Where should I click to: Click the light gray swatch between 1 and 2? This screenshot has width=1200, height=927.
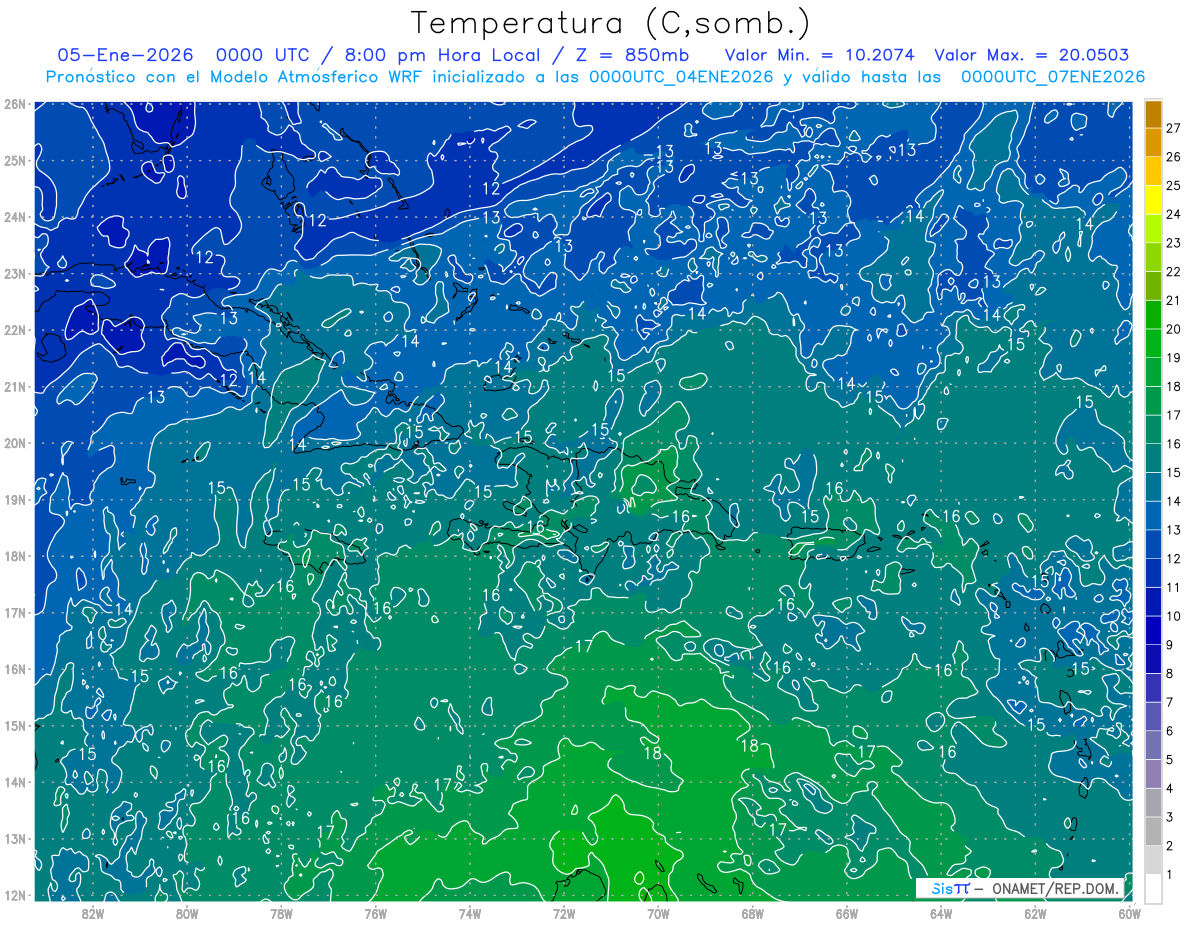point(1153,859)
